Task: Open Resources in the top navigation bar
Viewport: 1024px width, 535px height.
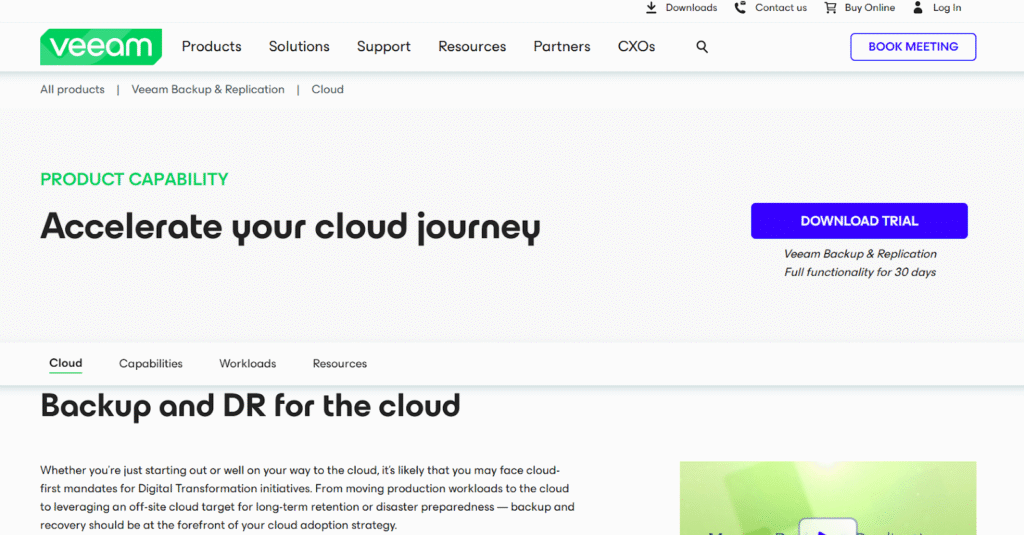Action: point(472,47)
